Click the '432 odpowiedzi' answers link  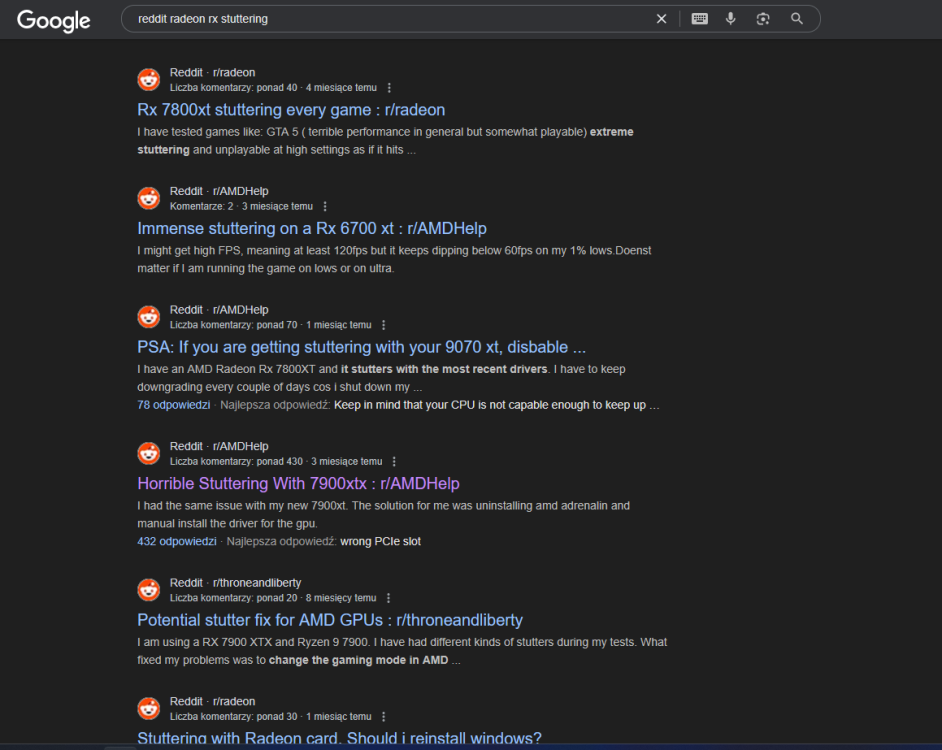[x=176, y=540]
